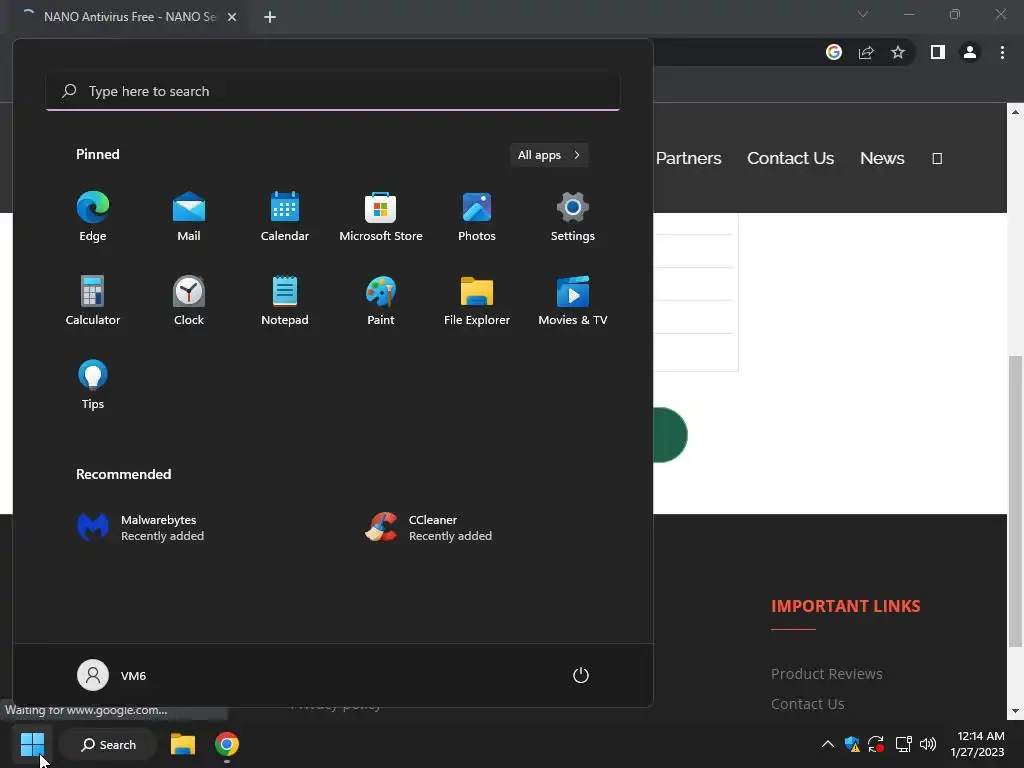
Task: Close the NANO Antivirus Free tab
Action: coord(232,17)
